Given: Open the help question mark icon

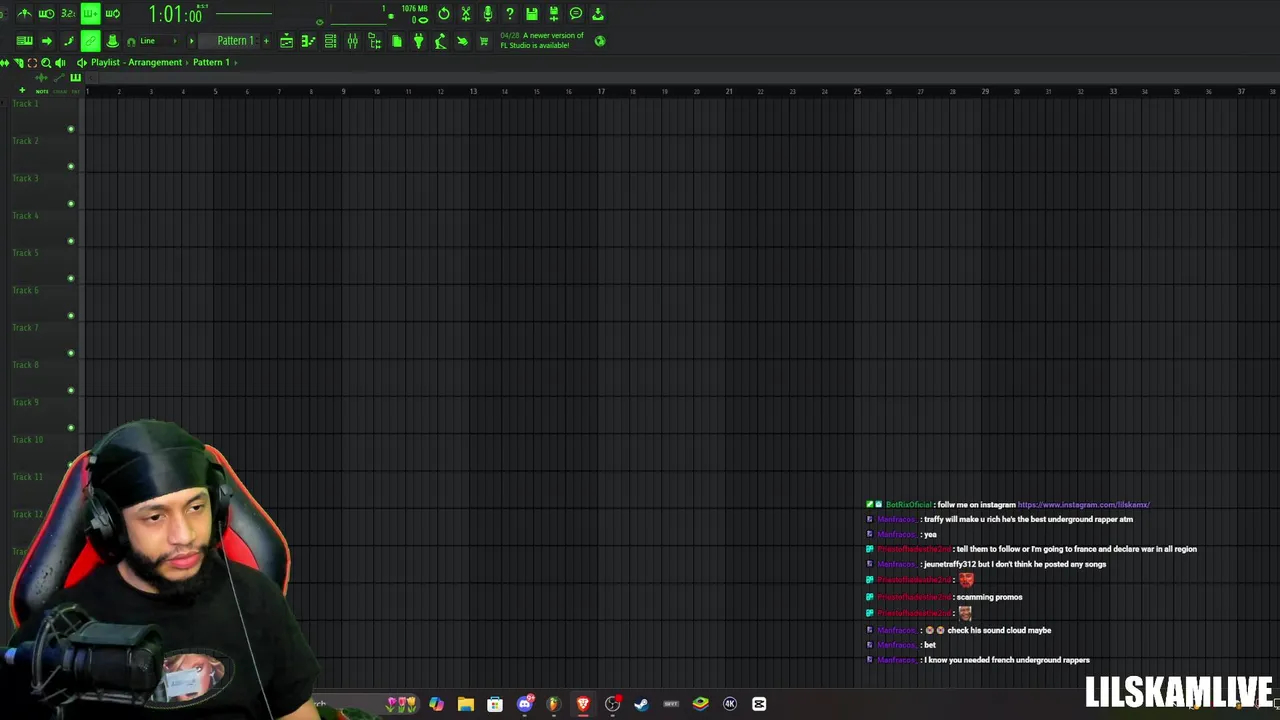Looking at the screenshot, I should pyautogui.click(x=510, y=14).
